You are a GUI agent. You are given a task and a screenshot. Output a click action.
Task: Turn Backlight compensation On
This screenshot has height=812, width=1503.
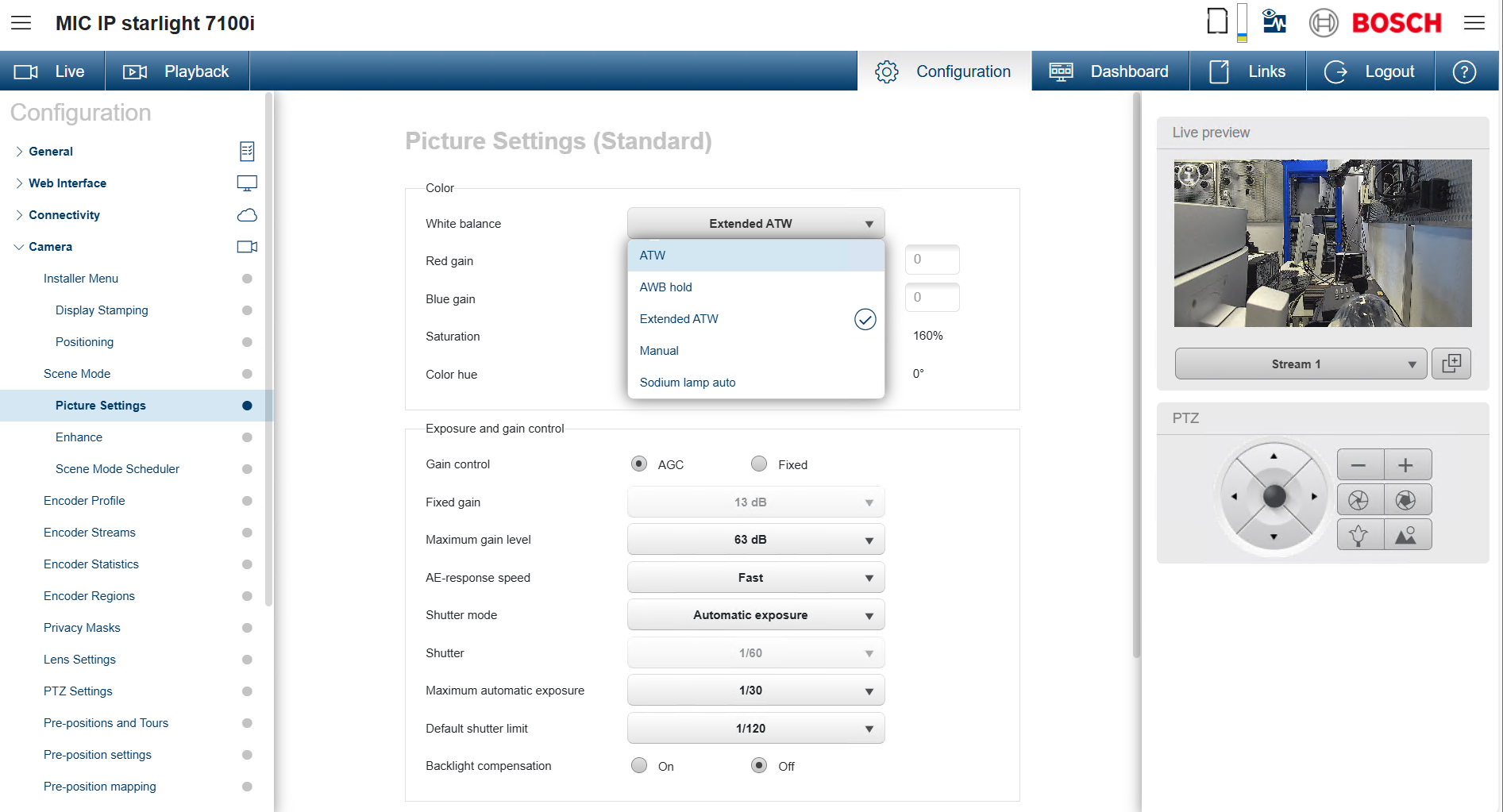(639, 765)
